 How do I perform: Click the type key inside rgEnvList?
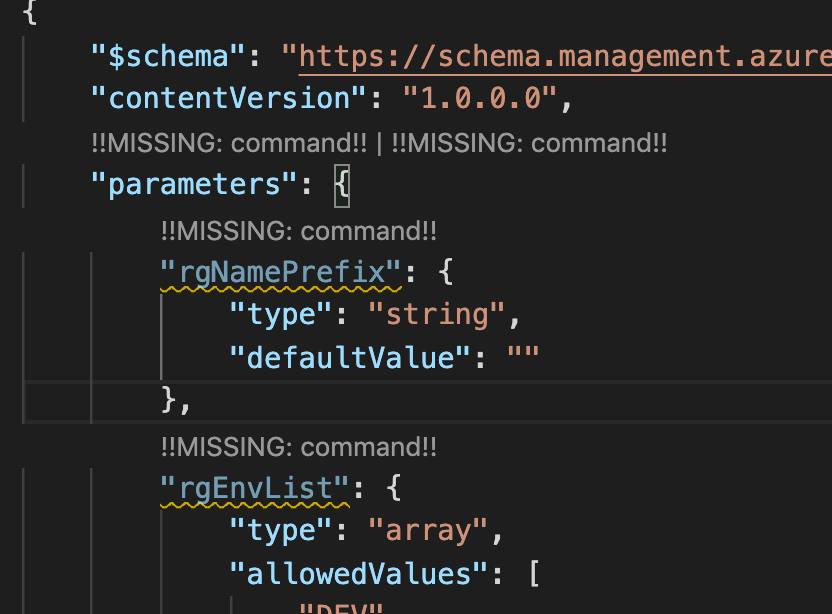click(280, 530)
